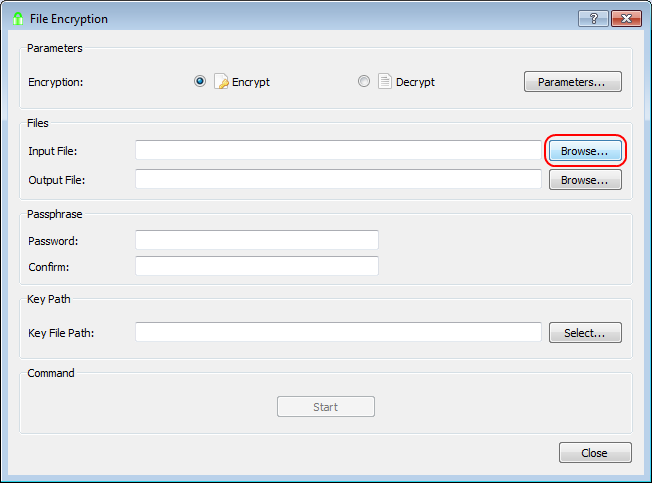
Task: Focus the Input File text field
Action: pyautogui.click(x=338, y=150)
